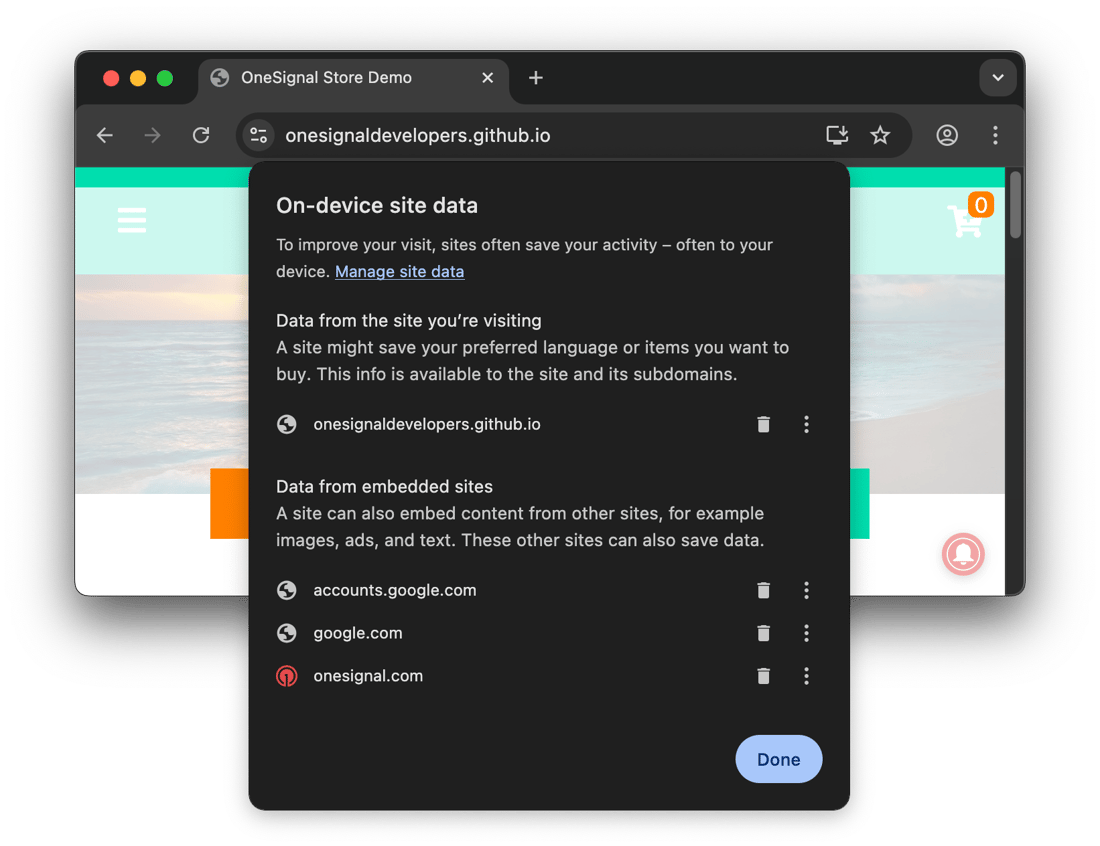Click the accounts.google.com globe icon
Image resolution: width=1100 pixels, height=846 pixels.
pyautogui.click(x=286, y=591)
